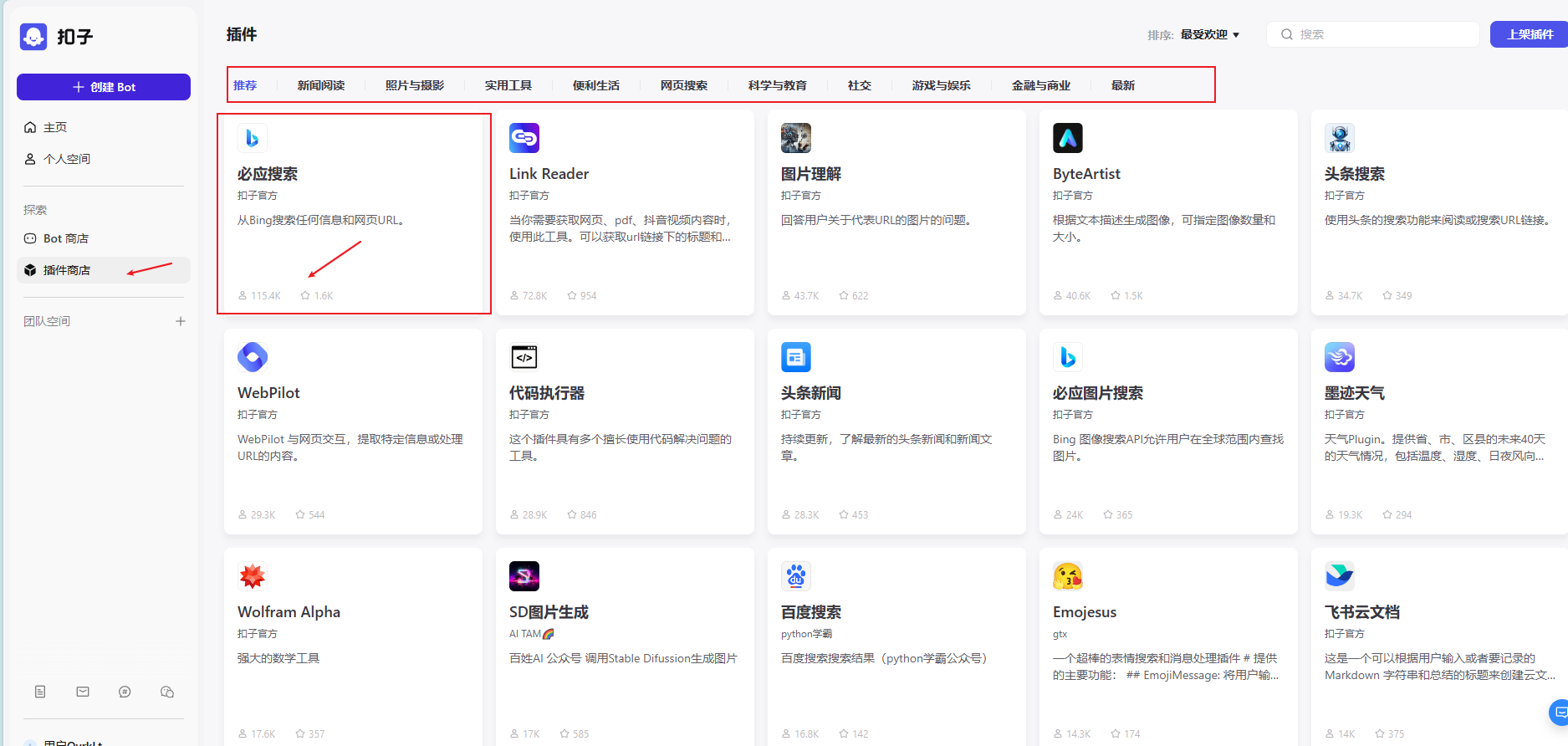Open 个人空间 in sidebar
Image resolution: width=1568 pixels, height=746 pixels.
click(x=104, y=159)
